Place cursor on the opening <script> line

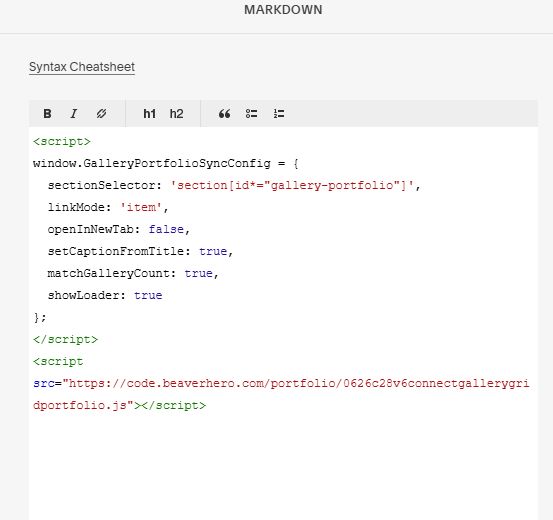pos(62,141)
